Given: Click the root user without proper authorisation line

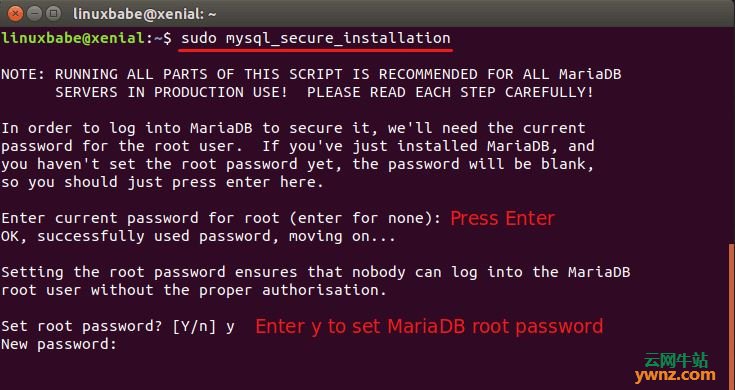Looking at the screenshot, I should (x=194, y=290).
